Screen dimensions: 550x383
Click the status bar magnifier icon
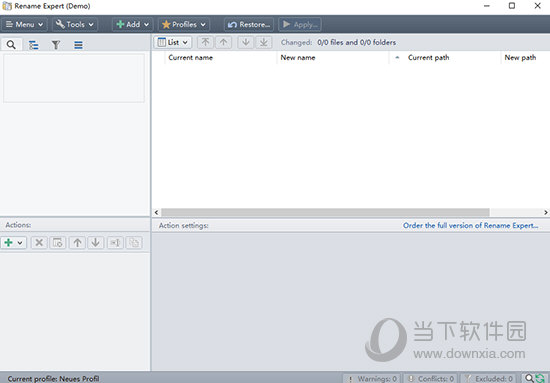[529, 378]
